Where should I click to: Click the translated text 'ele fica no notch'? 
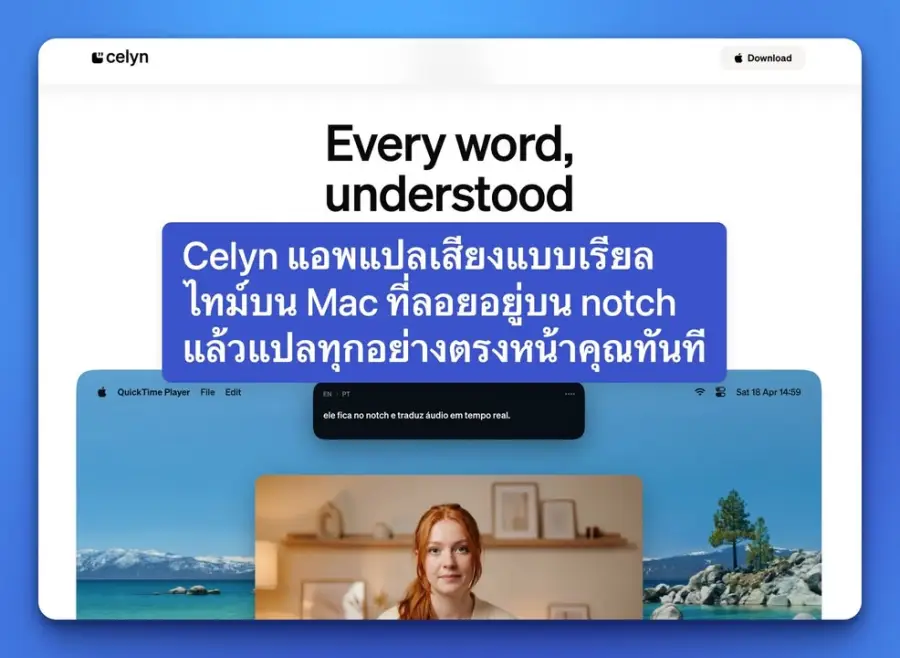[x=417, y=415]
